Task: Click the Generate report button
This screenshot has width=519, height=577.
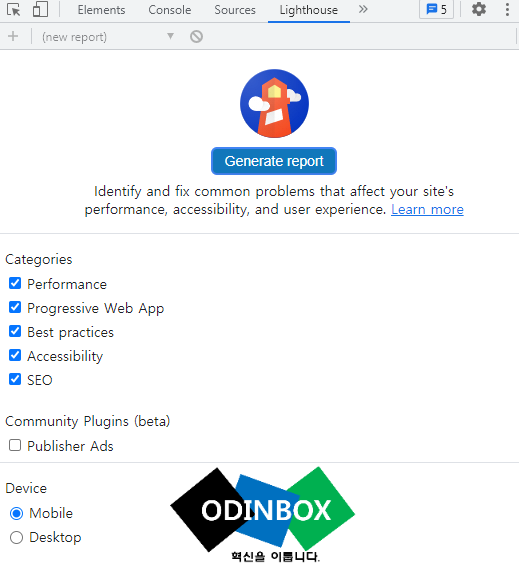Action: (x=274, y=161)
